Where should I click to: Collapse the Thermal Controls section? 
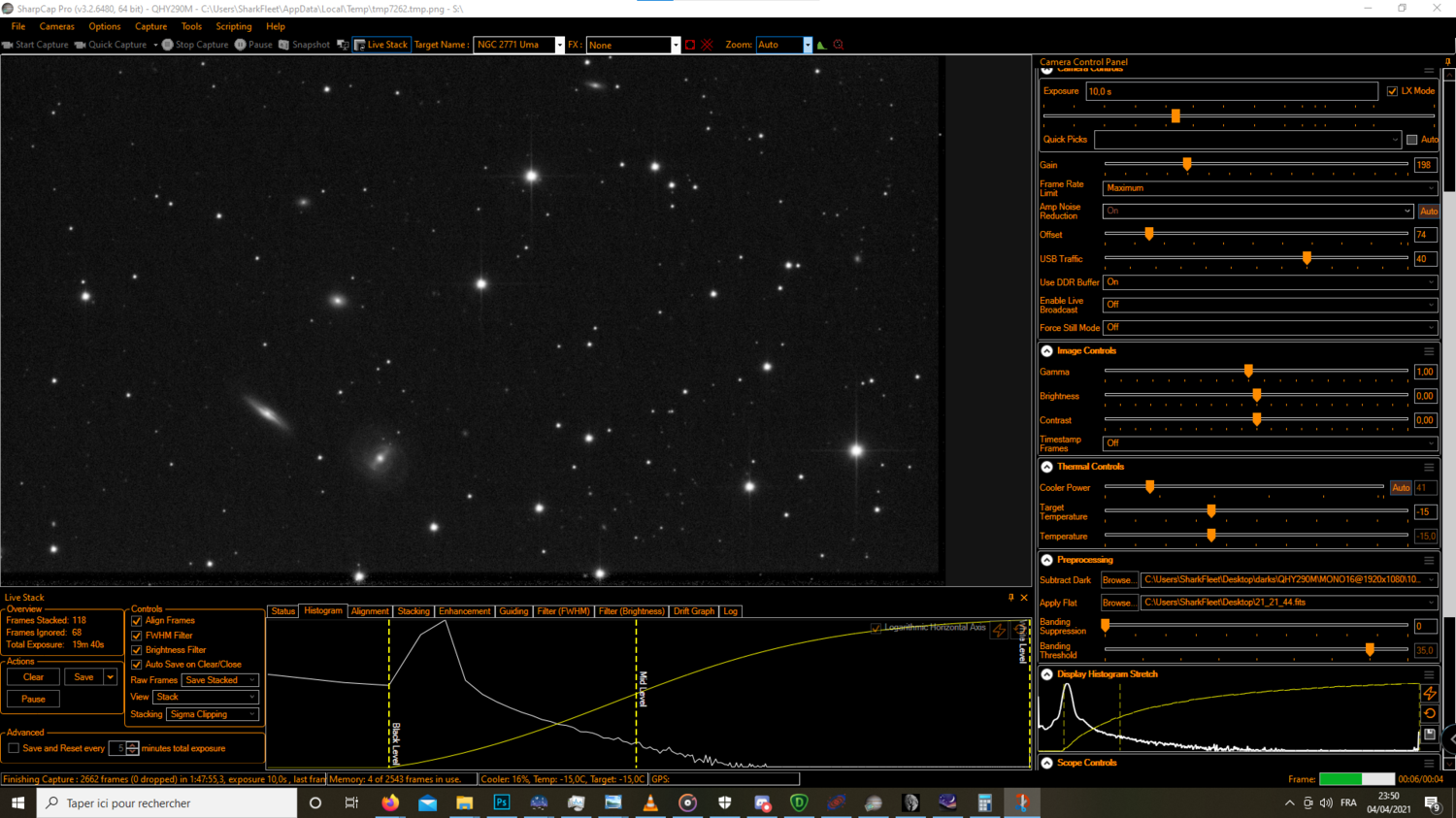click(x=1046, y=466)
